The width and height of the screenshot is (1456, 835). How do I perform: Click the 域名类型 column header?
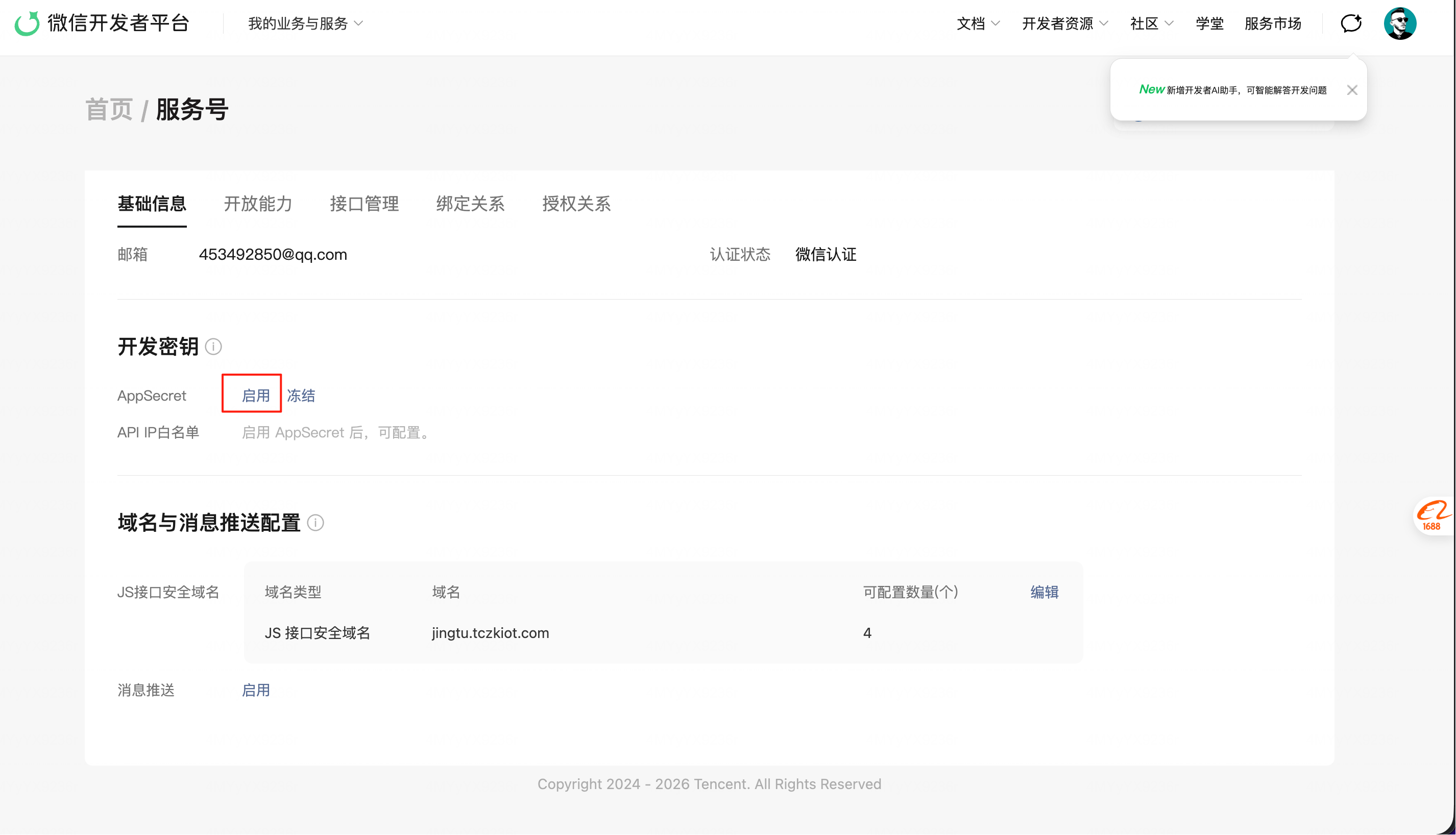(x=293, y=593)
